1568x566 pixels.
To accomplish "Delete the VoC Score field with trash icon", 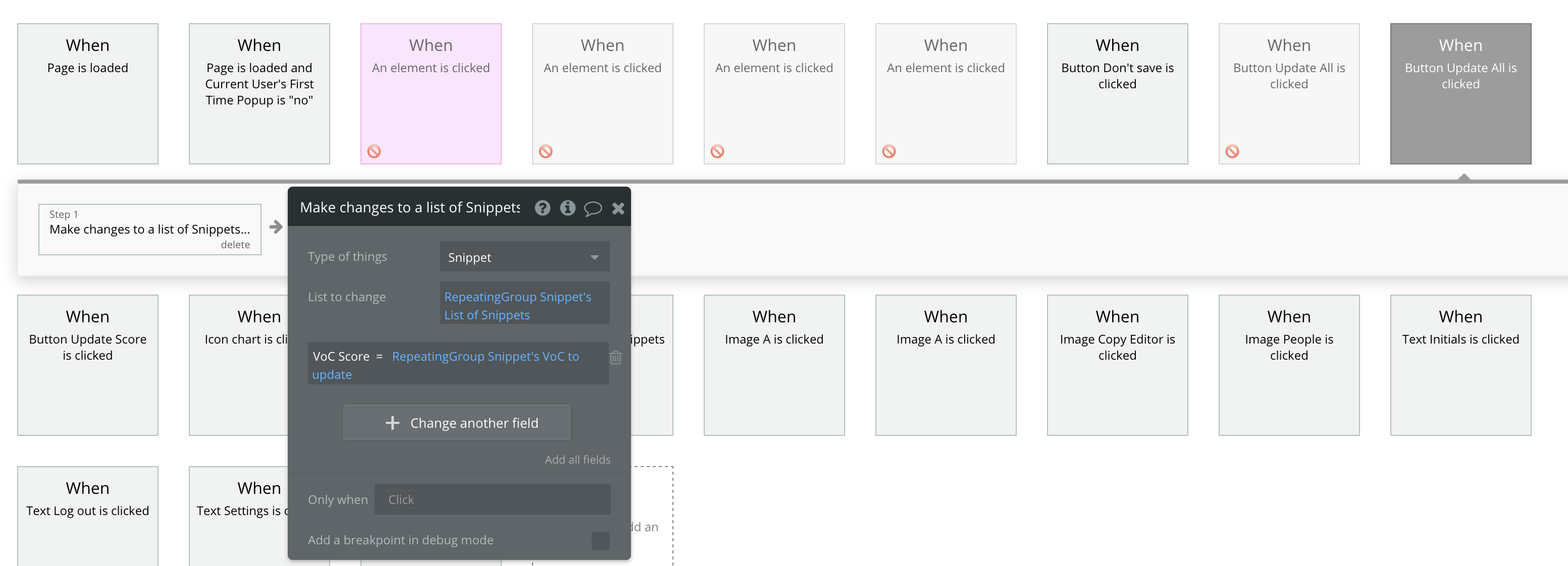I will [x=615, y=358].
